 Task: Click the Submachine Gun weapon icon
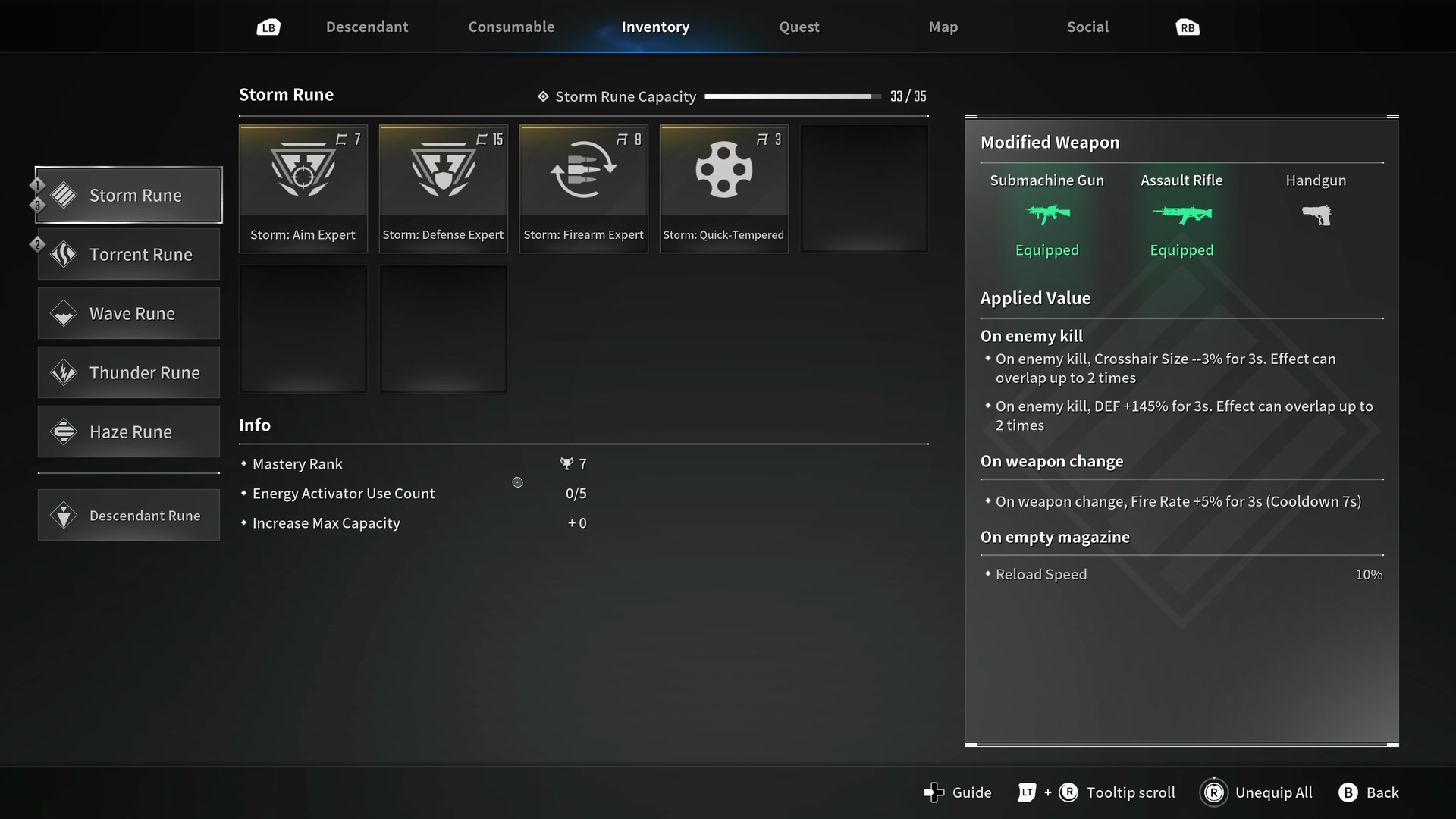pyautogui.click(x=1047, y=215)
